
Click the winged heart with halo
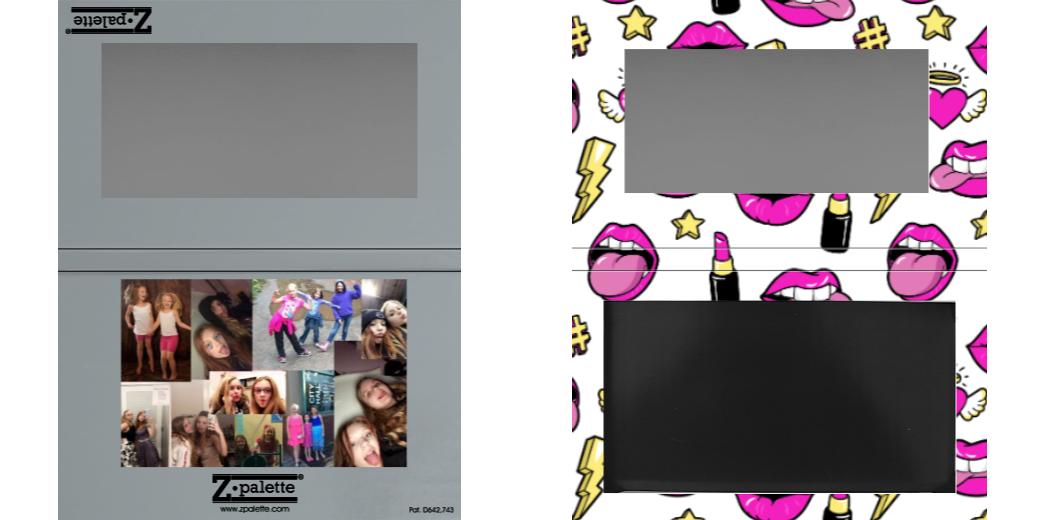948,100
